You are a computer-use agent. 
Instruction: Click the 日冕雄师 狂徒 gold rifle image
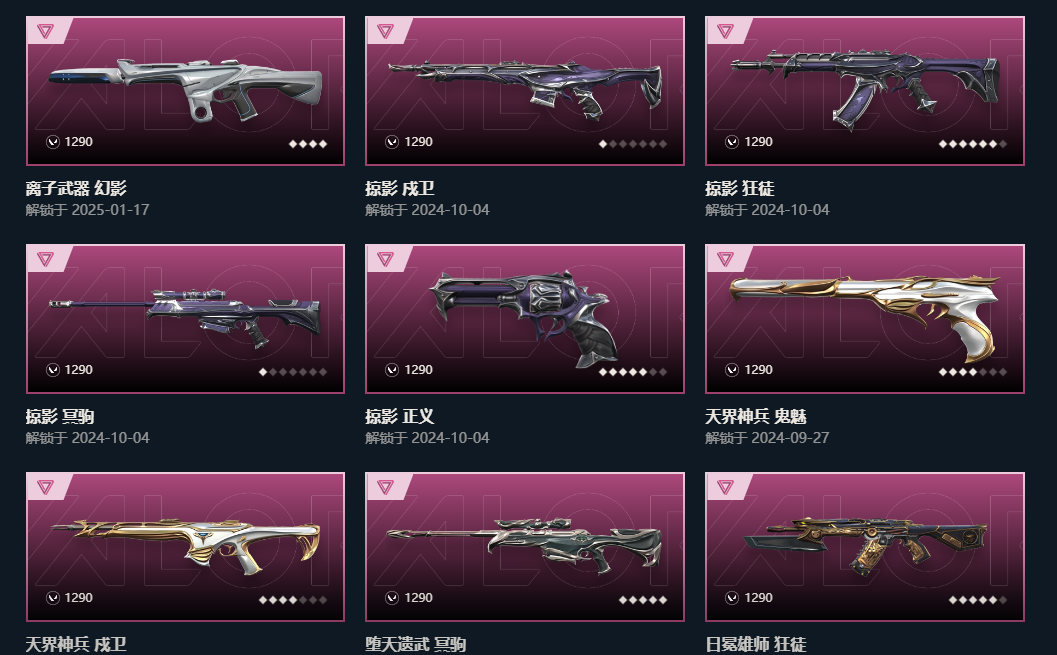(865, 543)
